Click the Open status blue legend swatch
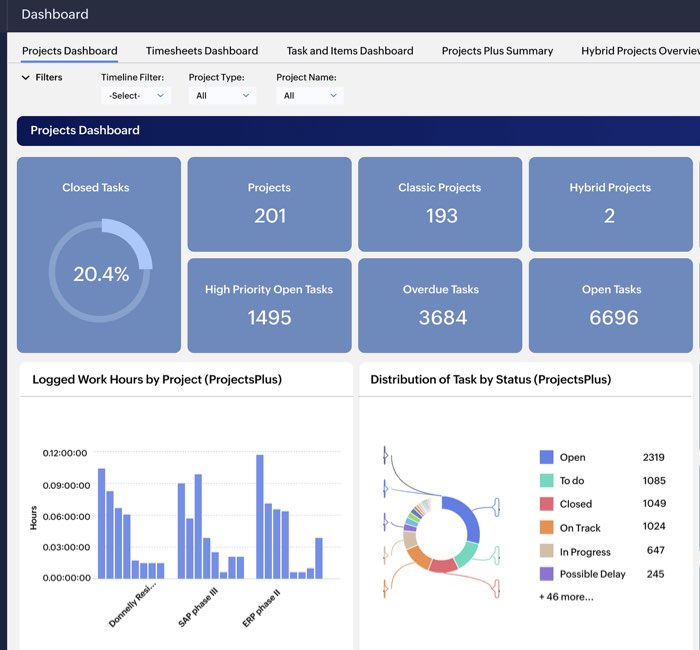This screenshot has height=650, width=700. click(x=546, y=457)
